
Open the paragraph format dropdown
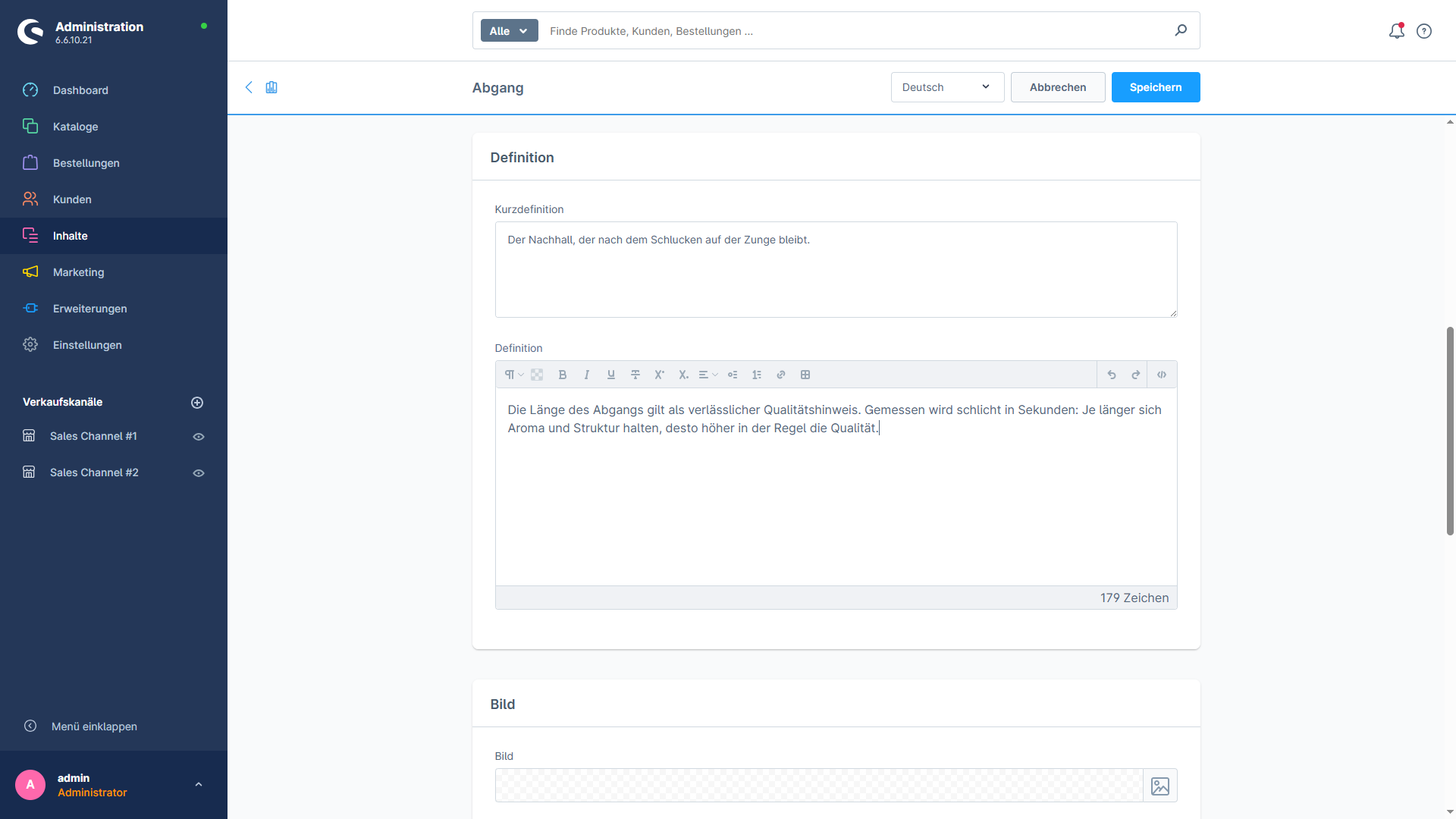click(x=514, y=375)
